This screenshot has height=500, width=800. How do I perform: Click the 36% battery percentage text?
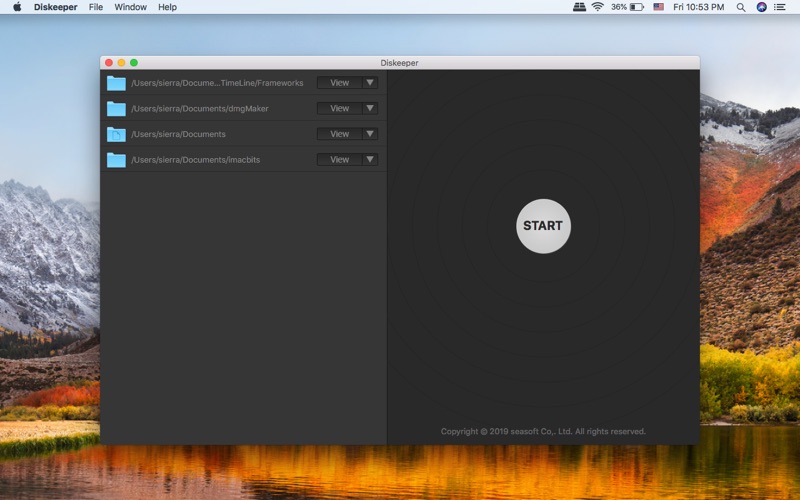(619, 7)
